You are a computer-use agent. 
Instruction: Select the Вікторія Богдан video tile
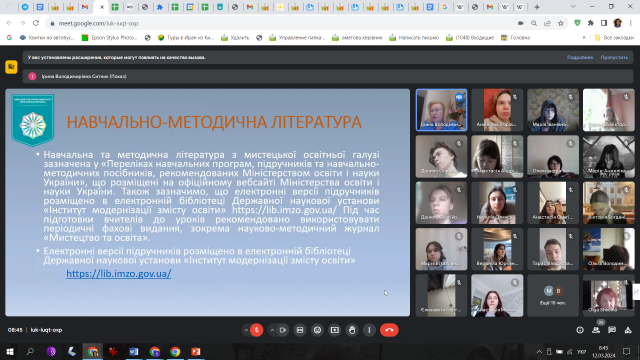(609, 203)
